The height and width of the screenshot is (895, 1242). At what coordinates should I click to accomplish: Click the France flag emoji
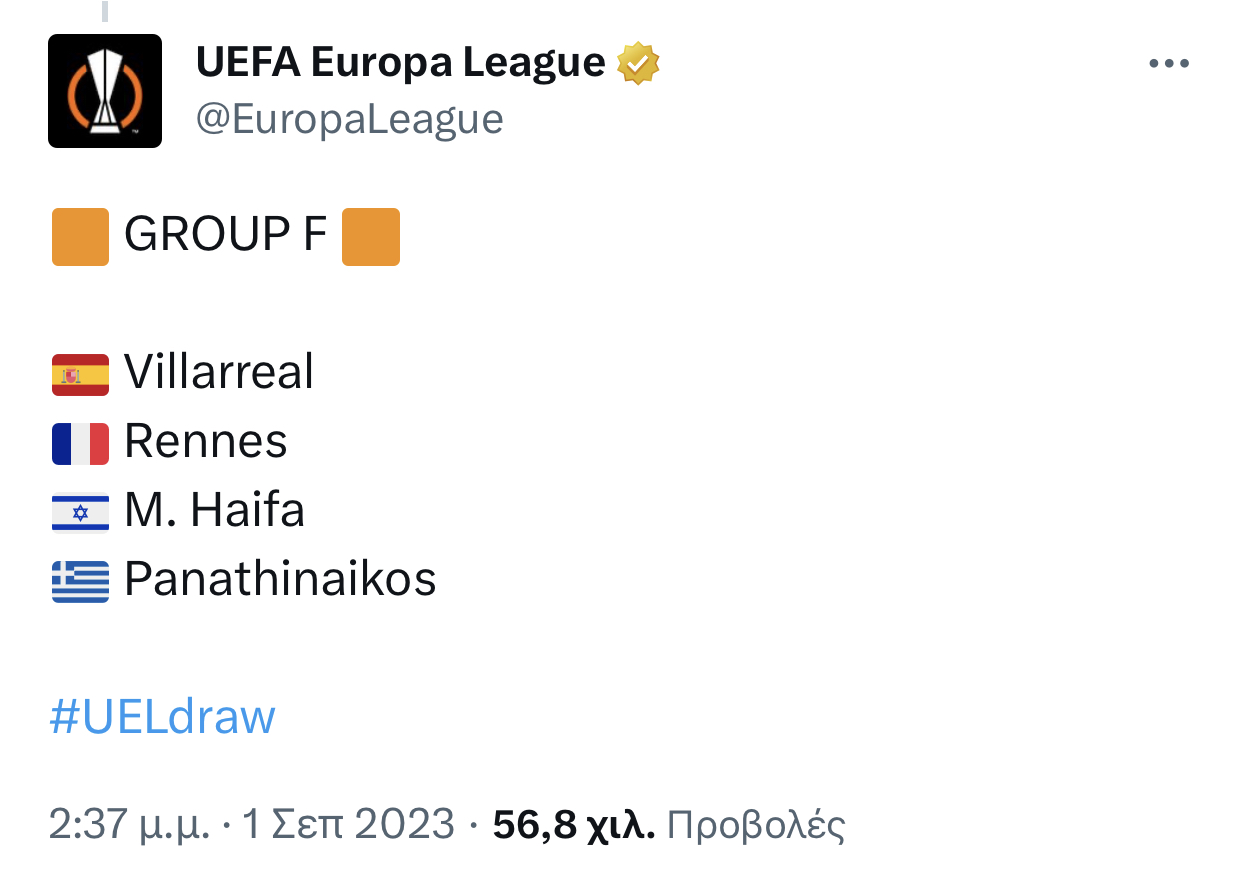click(80, 443)
